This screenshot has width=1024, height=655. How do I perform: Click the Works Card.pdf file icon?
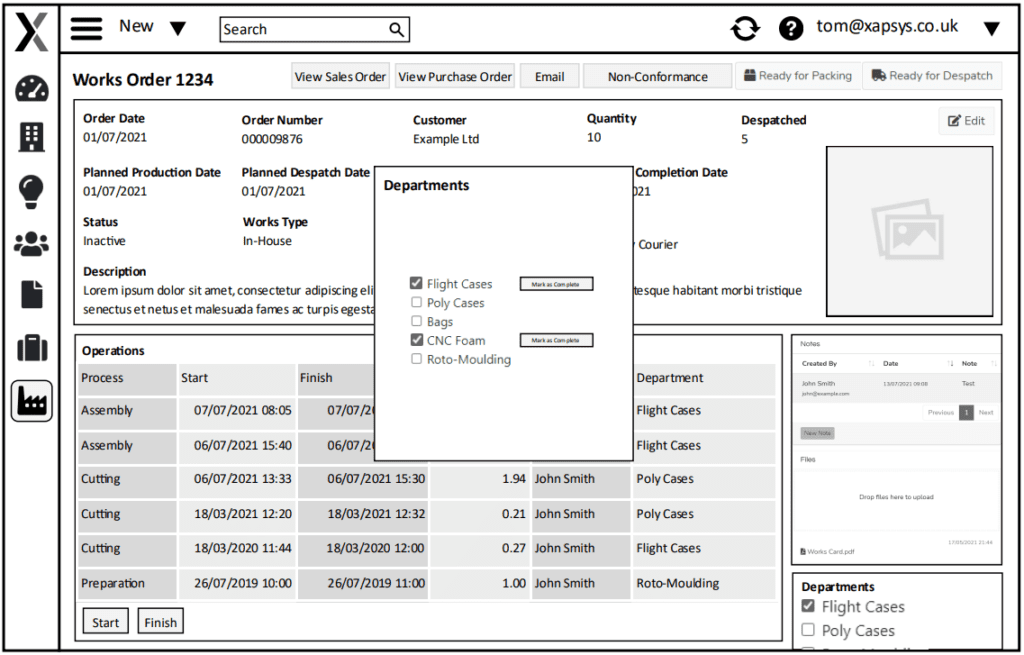point(803,552)
